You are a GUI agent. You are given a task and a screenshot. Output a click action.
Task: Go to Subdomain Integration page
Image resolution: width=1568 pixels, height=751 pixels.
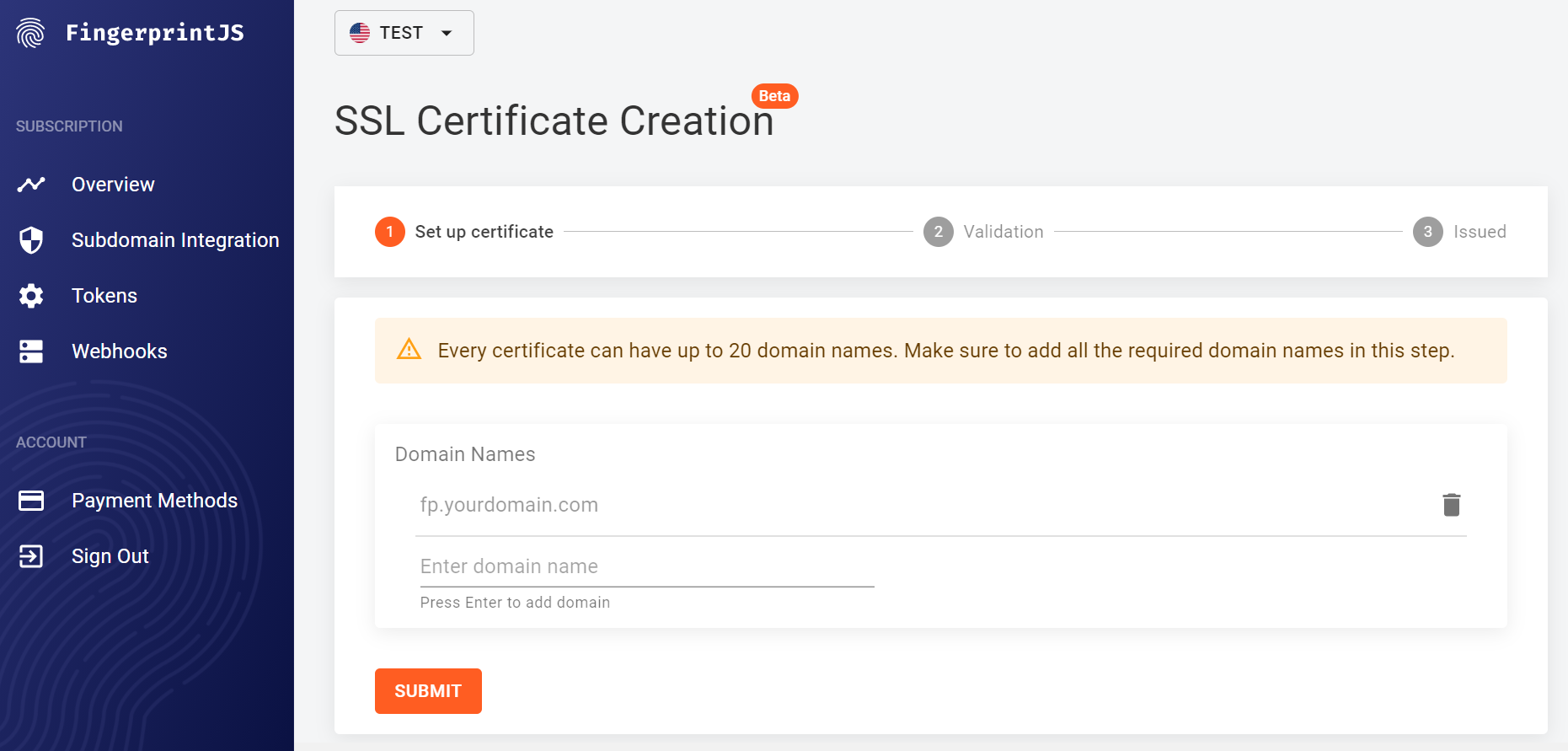[x=175, y=240]
